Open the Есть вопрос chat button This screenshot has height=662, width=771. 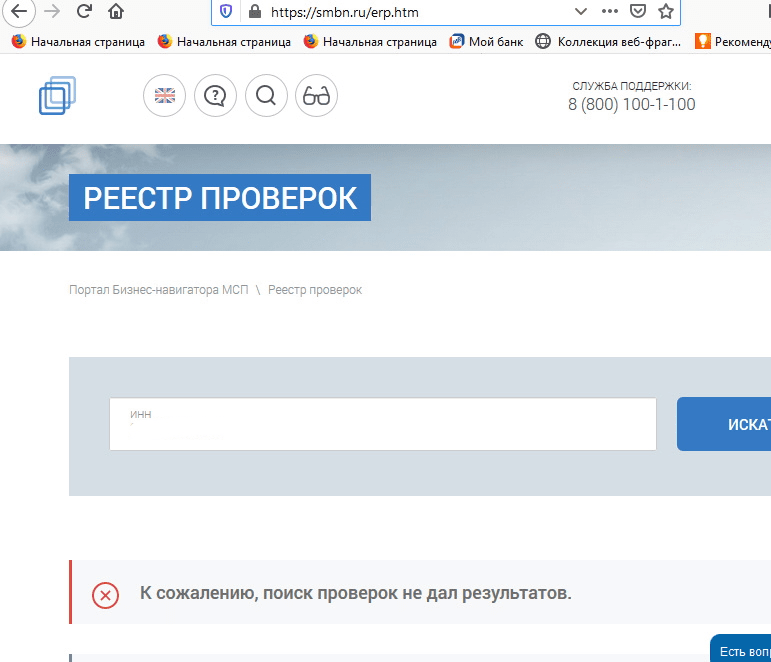(741, 648)
